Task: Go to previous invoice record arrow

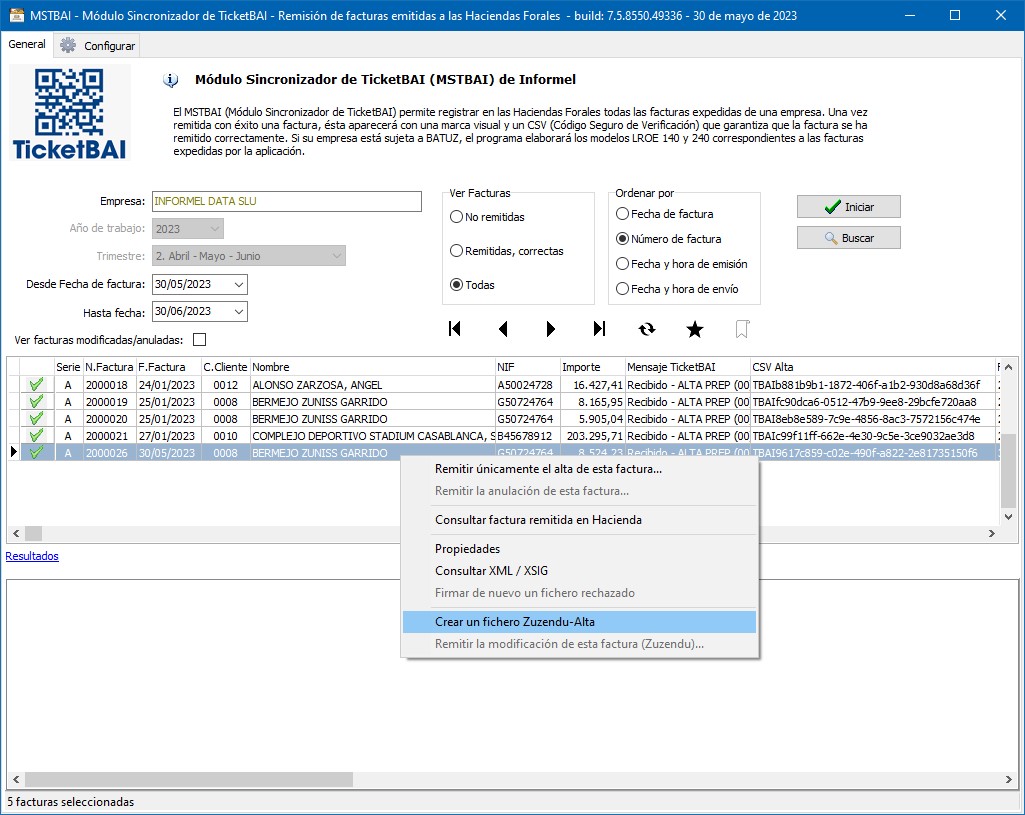Action: (503, 329)
